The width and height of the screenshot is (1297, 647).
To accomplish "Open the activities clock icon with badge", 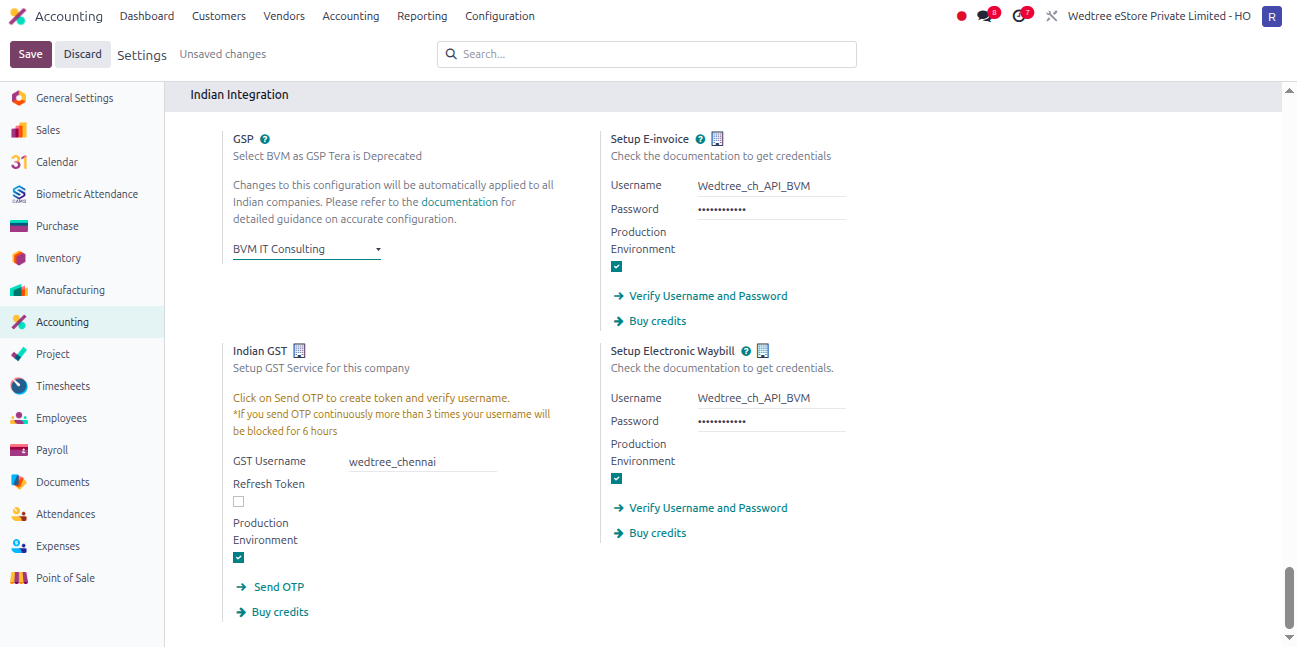I will (1019, 16).
